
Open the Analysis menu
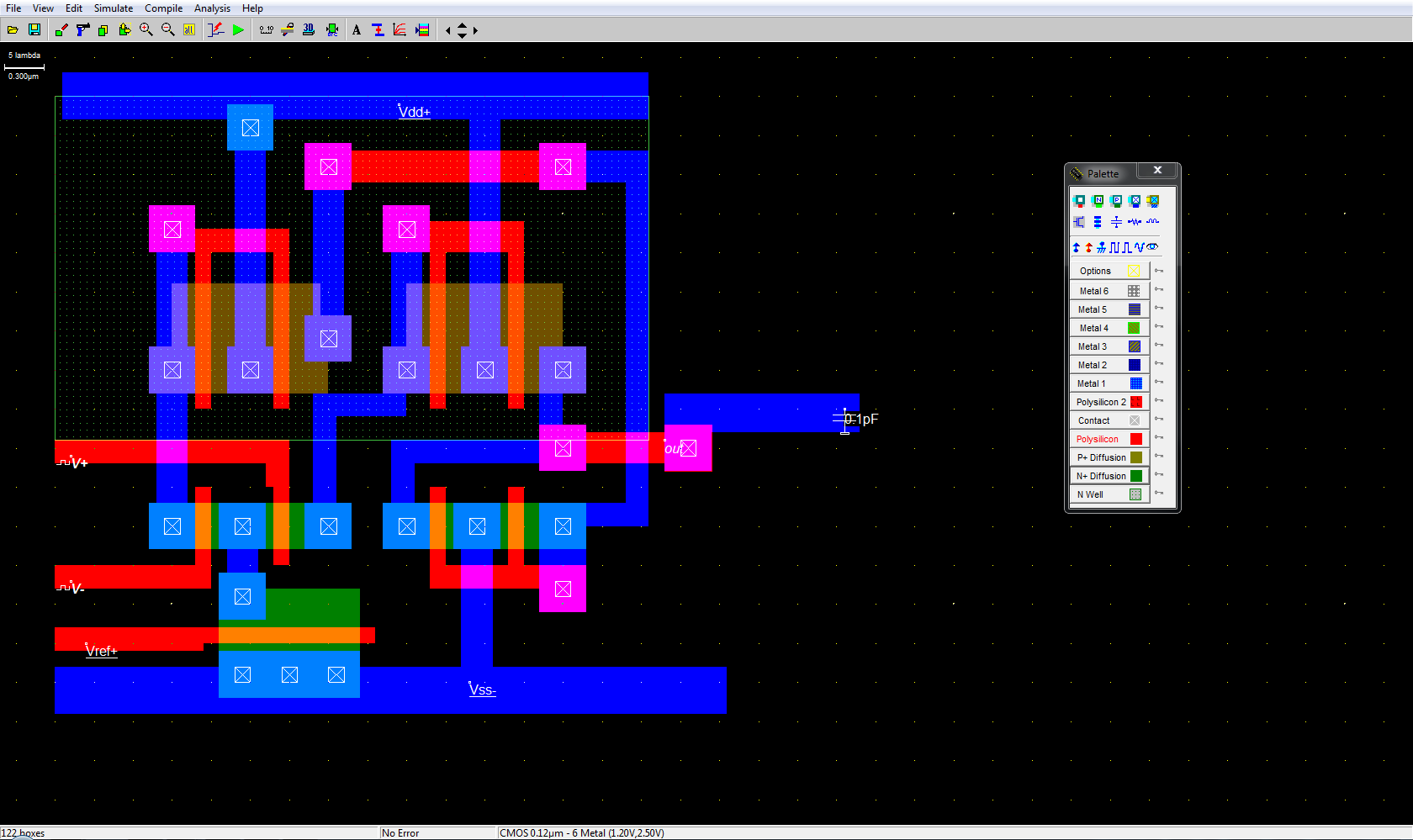212,8
